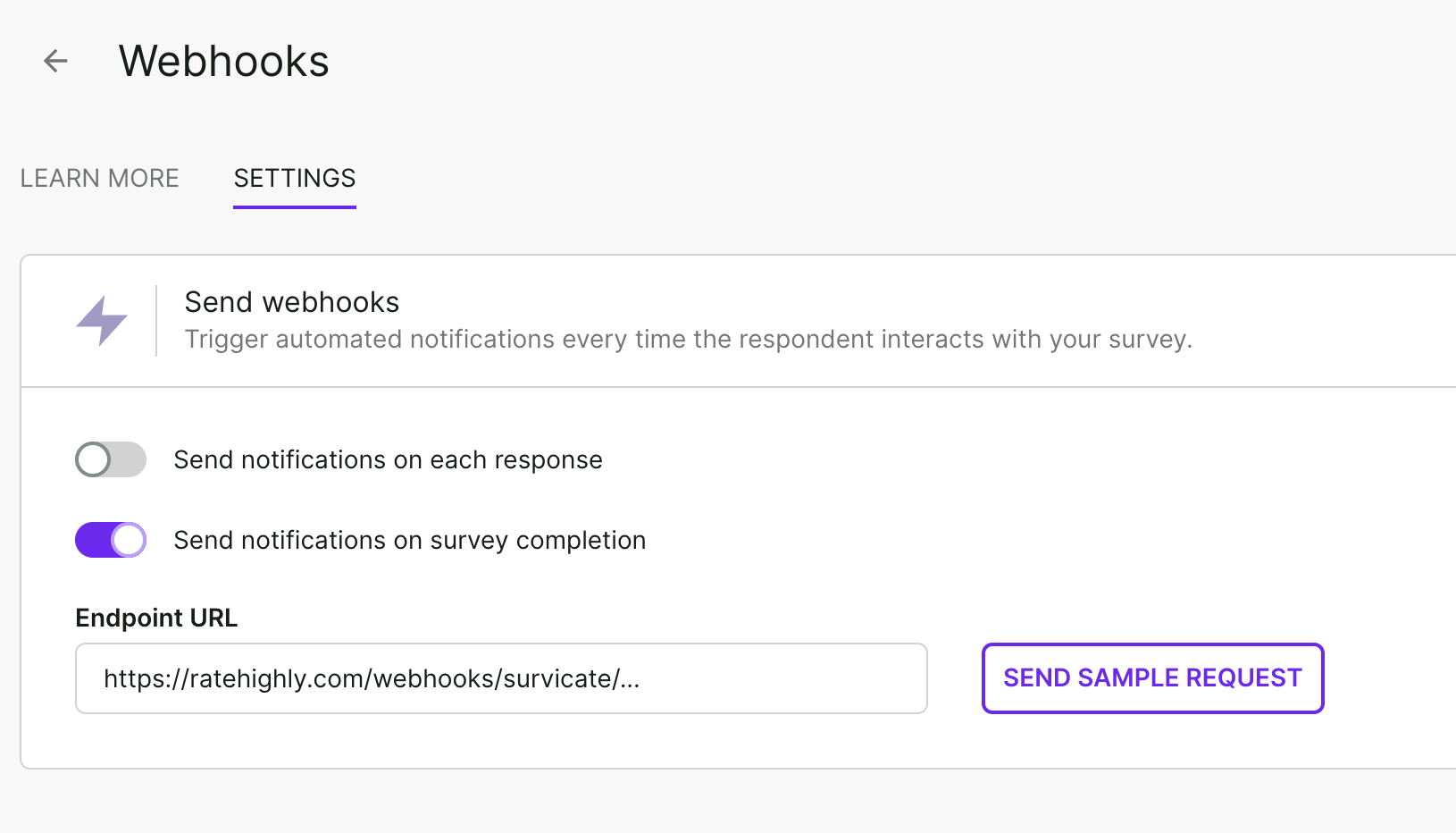This screenshot has height=833, width=1456.
Task: Click the back arrow icon
Action: [x=55, y=61]
